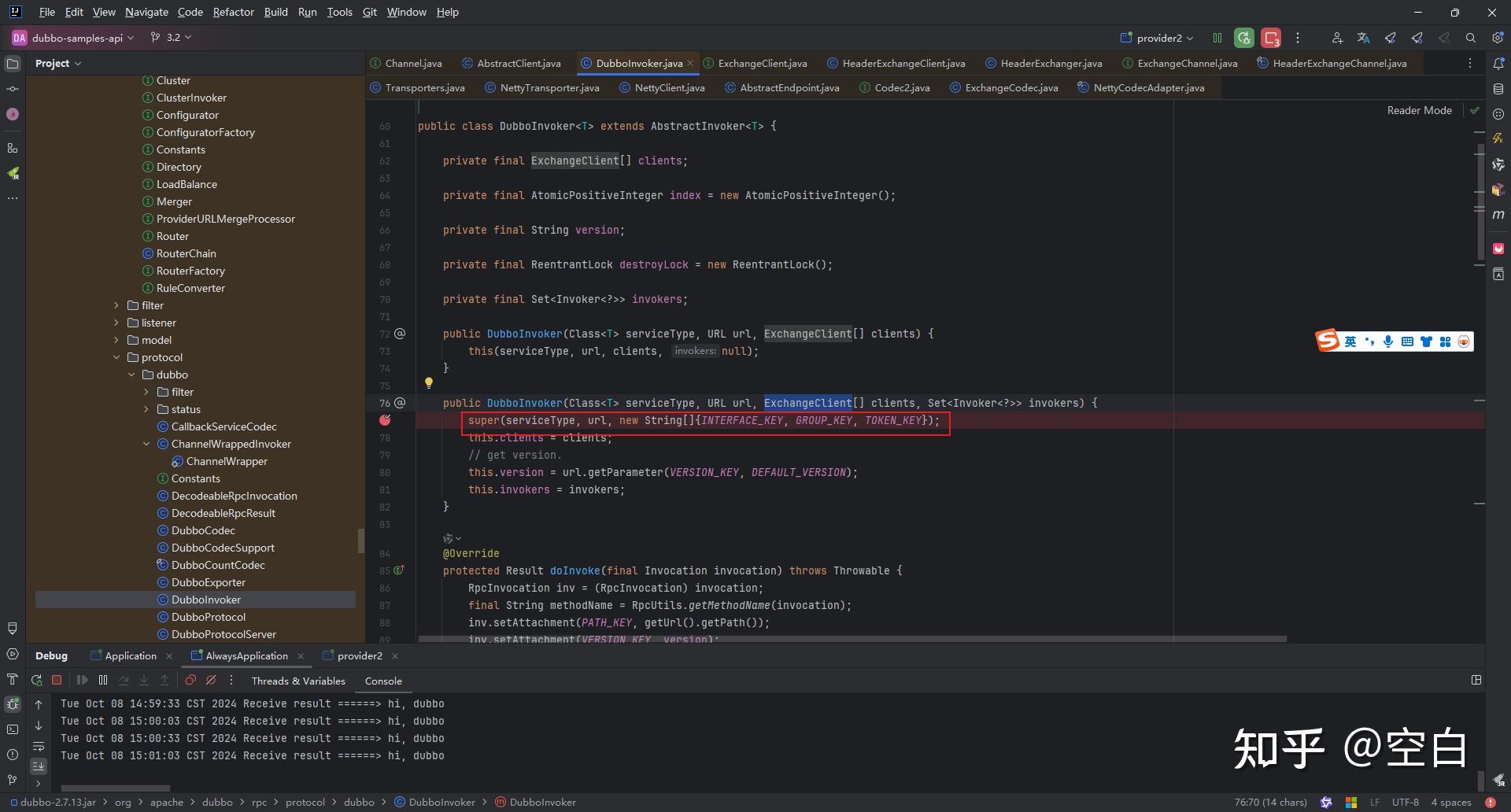The image size is (1511, 812).
Task: Stop the debug session with red square
Action: (x=57, y=681)
